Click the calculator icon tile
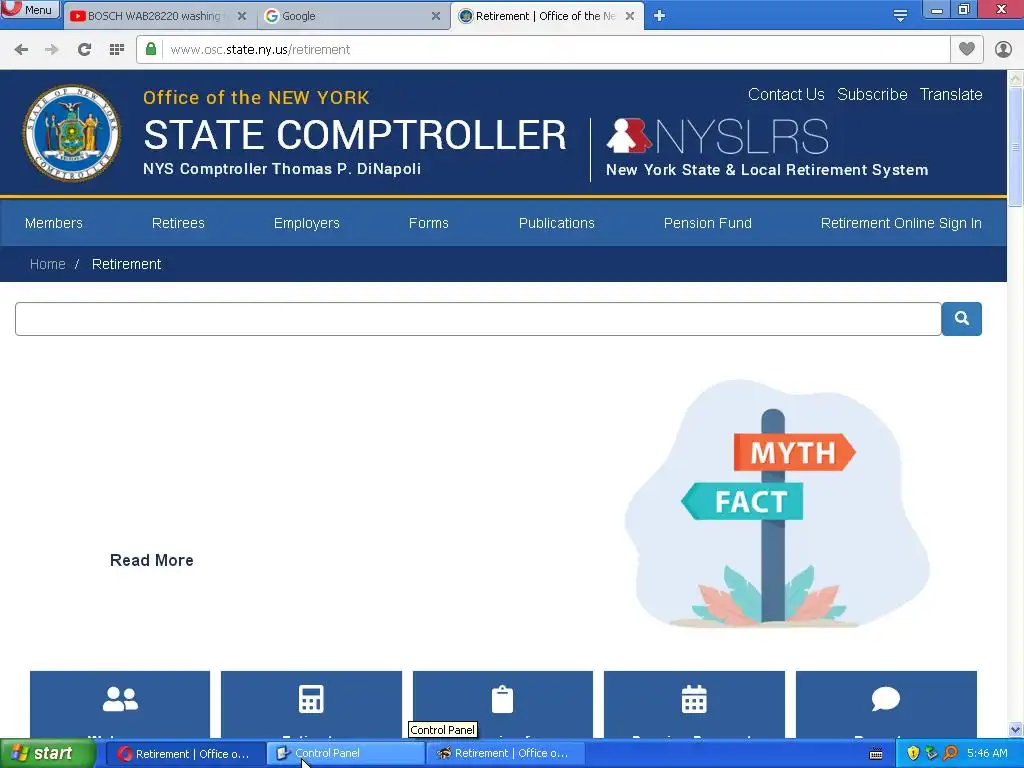1024x768 pixels. pyautogui.click(x=311, y=704)
